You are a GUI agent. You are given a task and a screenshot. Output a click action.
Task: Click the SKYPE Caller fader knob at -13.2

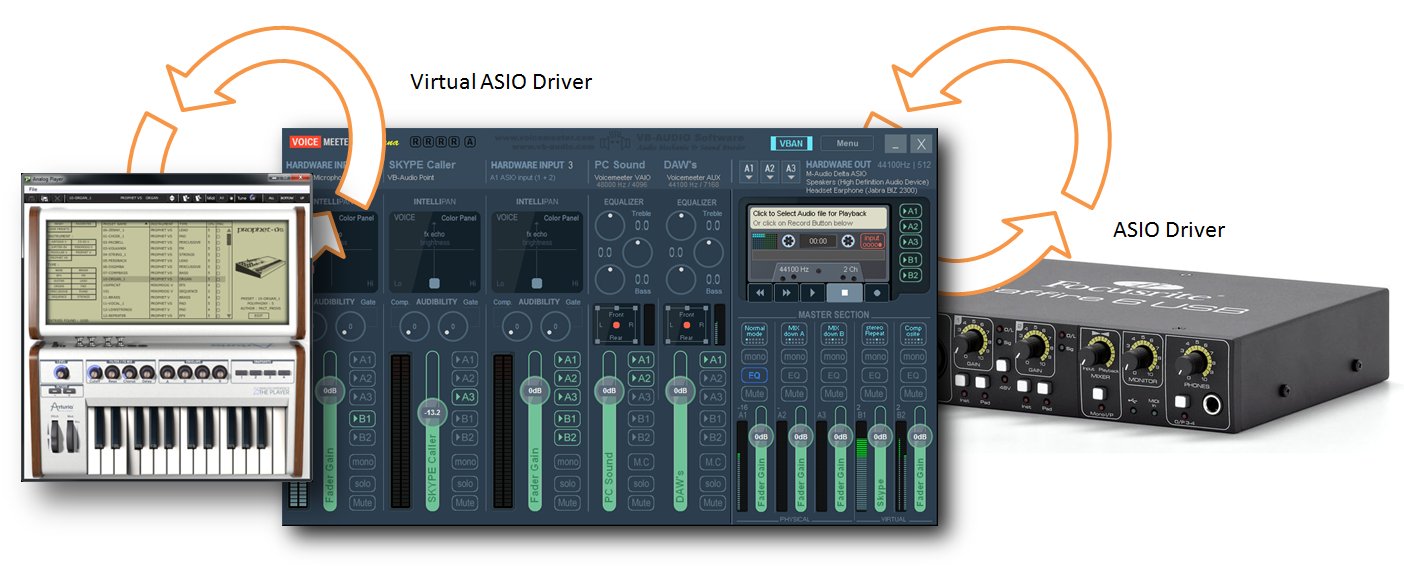coord(432,411)
